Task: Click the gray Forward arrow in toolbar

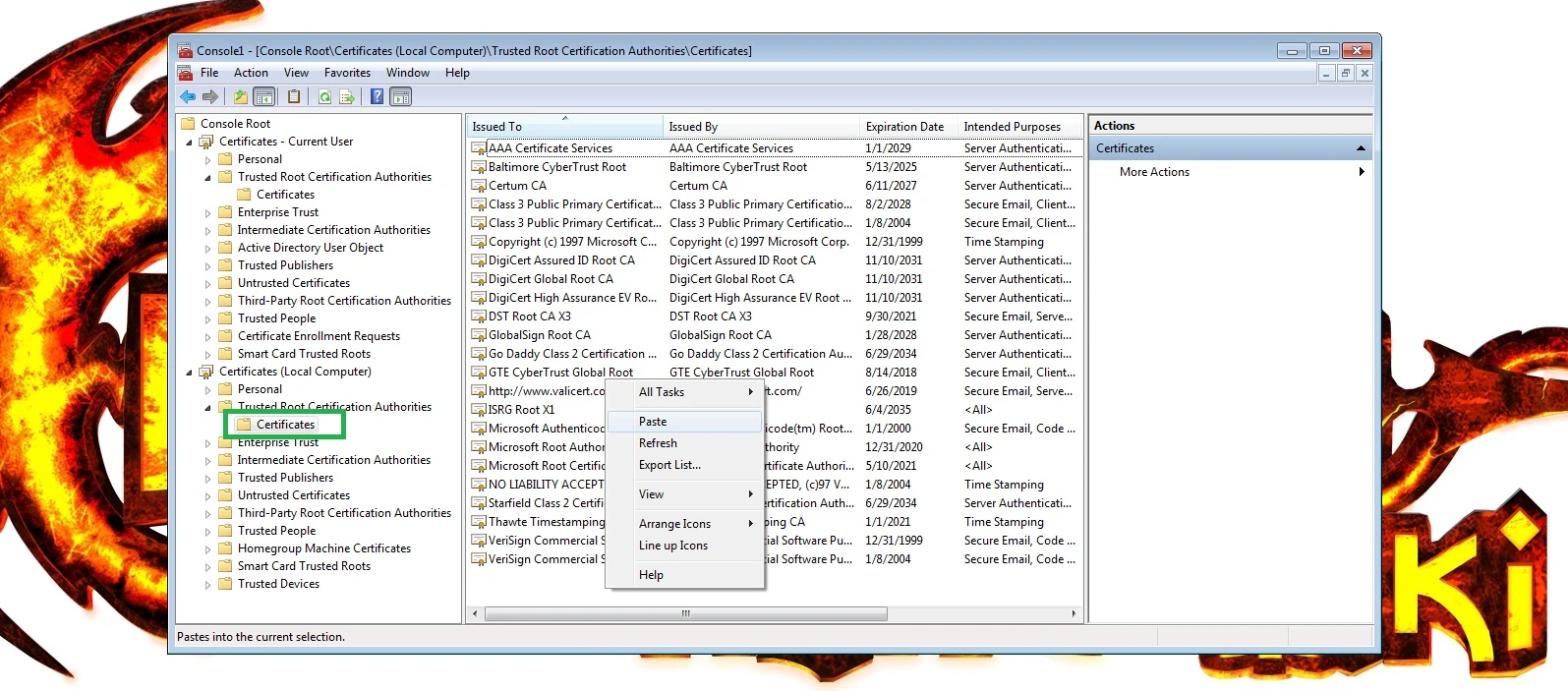Action: 209,96
